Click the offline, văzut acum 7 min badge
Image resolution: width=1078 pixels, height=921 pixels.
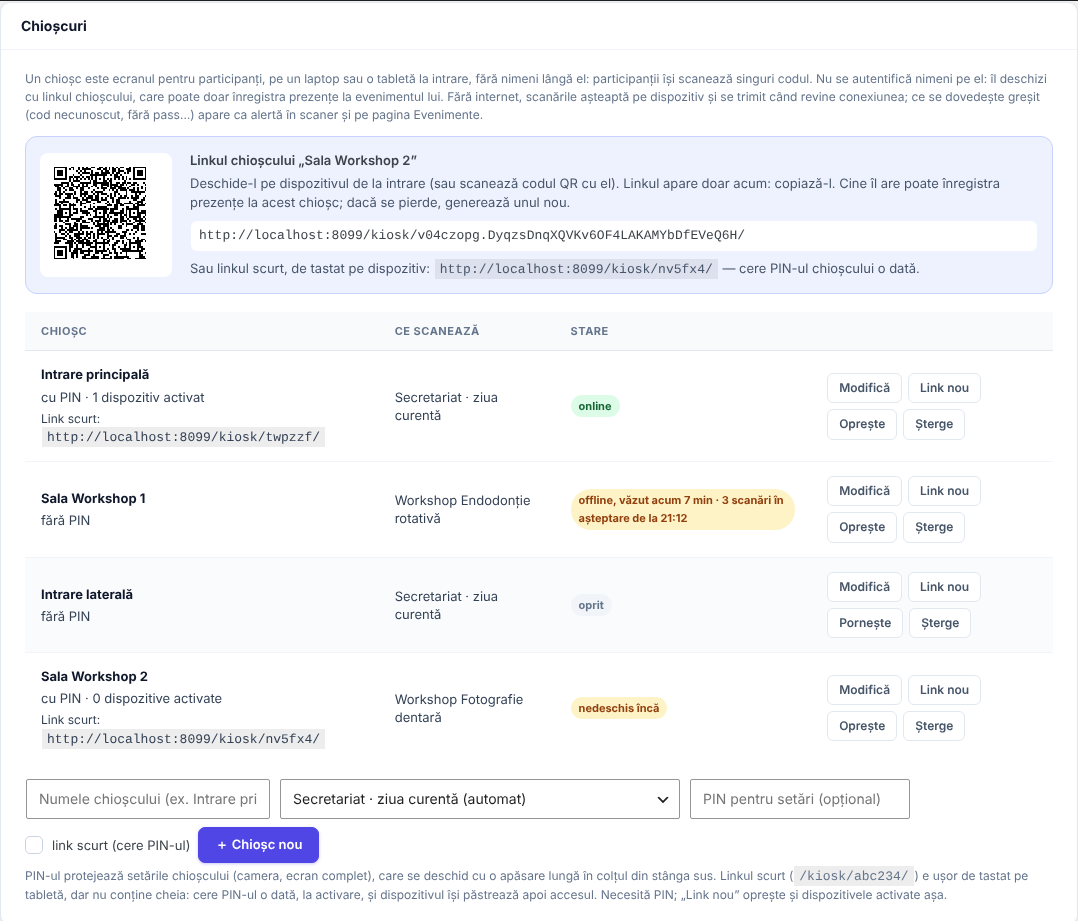682,509
